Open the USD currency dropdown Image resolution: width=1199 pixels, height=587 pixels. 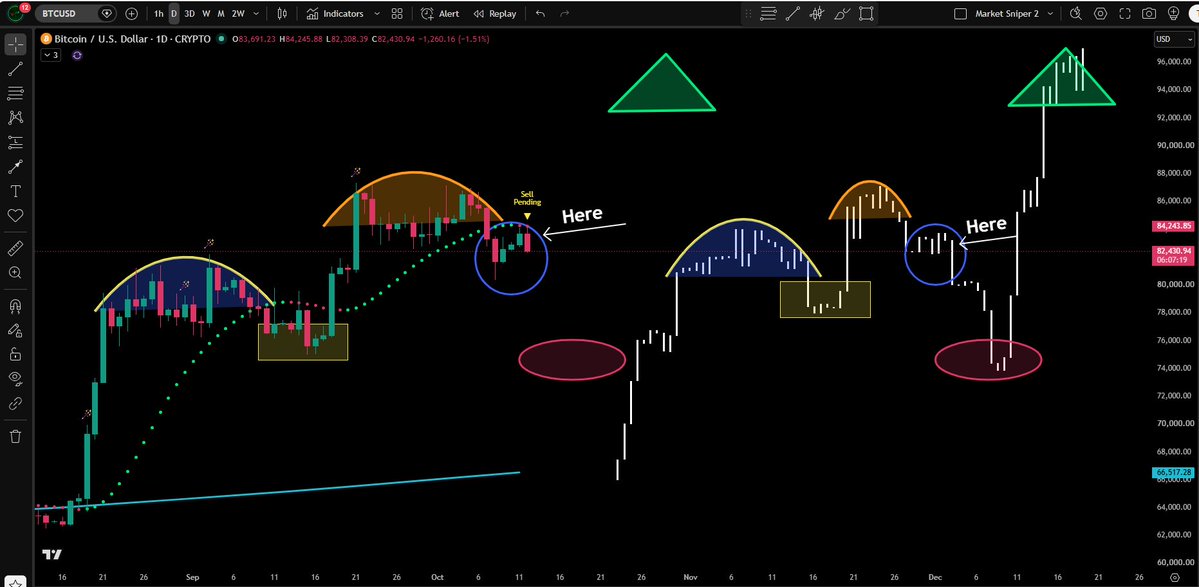(x=1173, y=39)
